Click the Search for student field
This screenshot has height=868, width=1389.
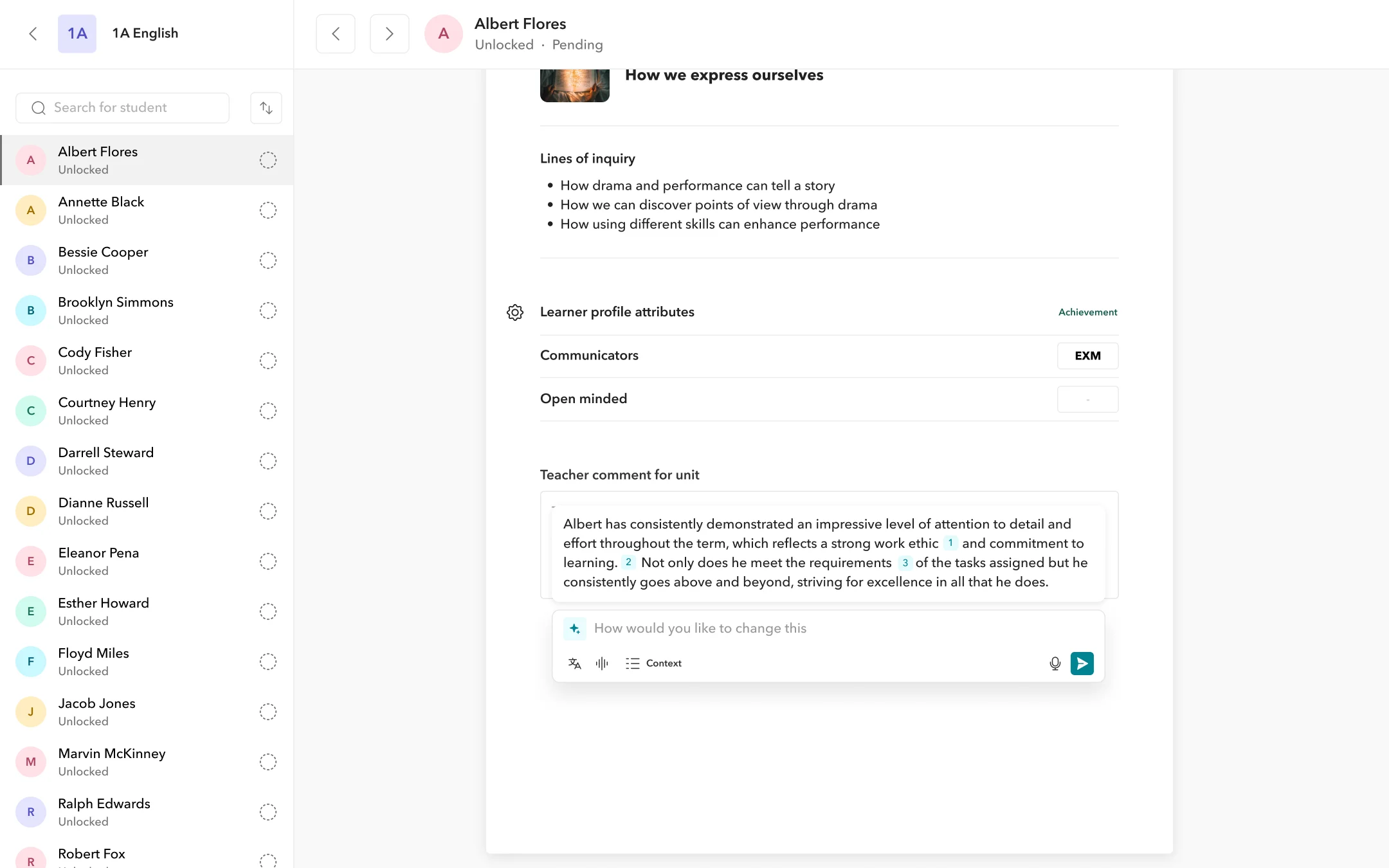[122, 108]
